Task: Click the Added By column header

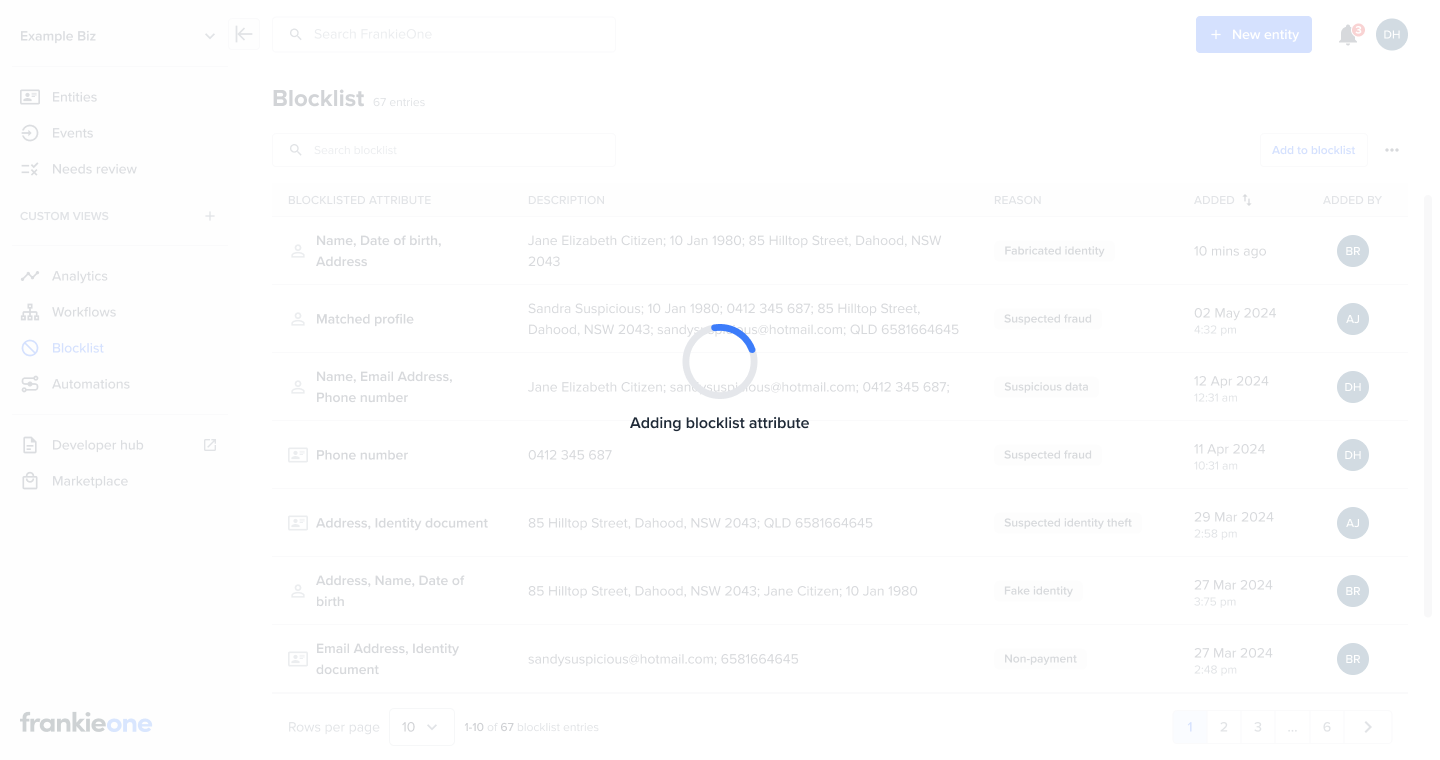Action: coord(1352,200)
